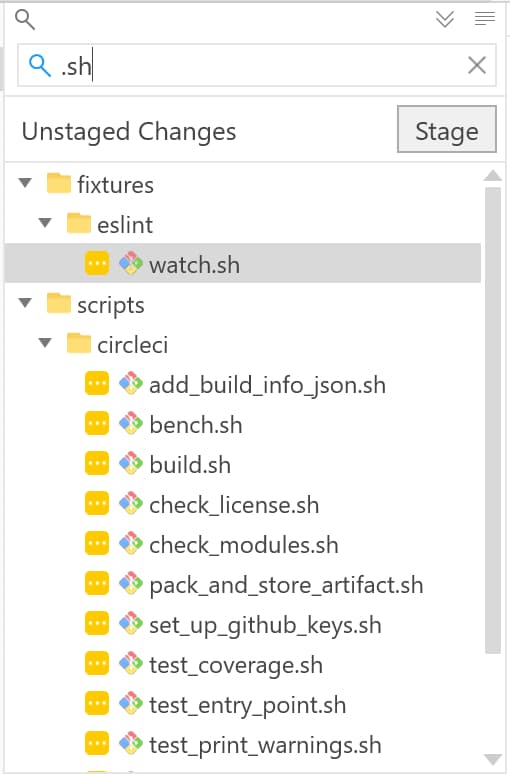The height and width of the screenshot is (774, 510).
Task: Collapse the scripts folder
Action: click(x=25, y=303)
